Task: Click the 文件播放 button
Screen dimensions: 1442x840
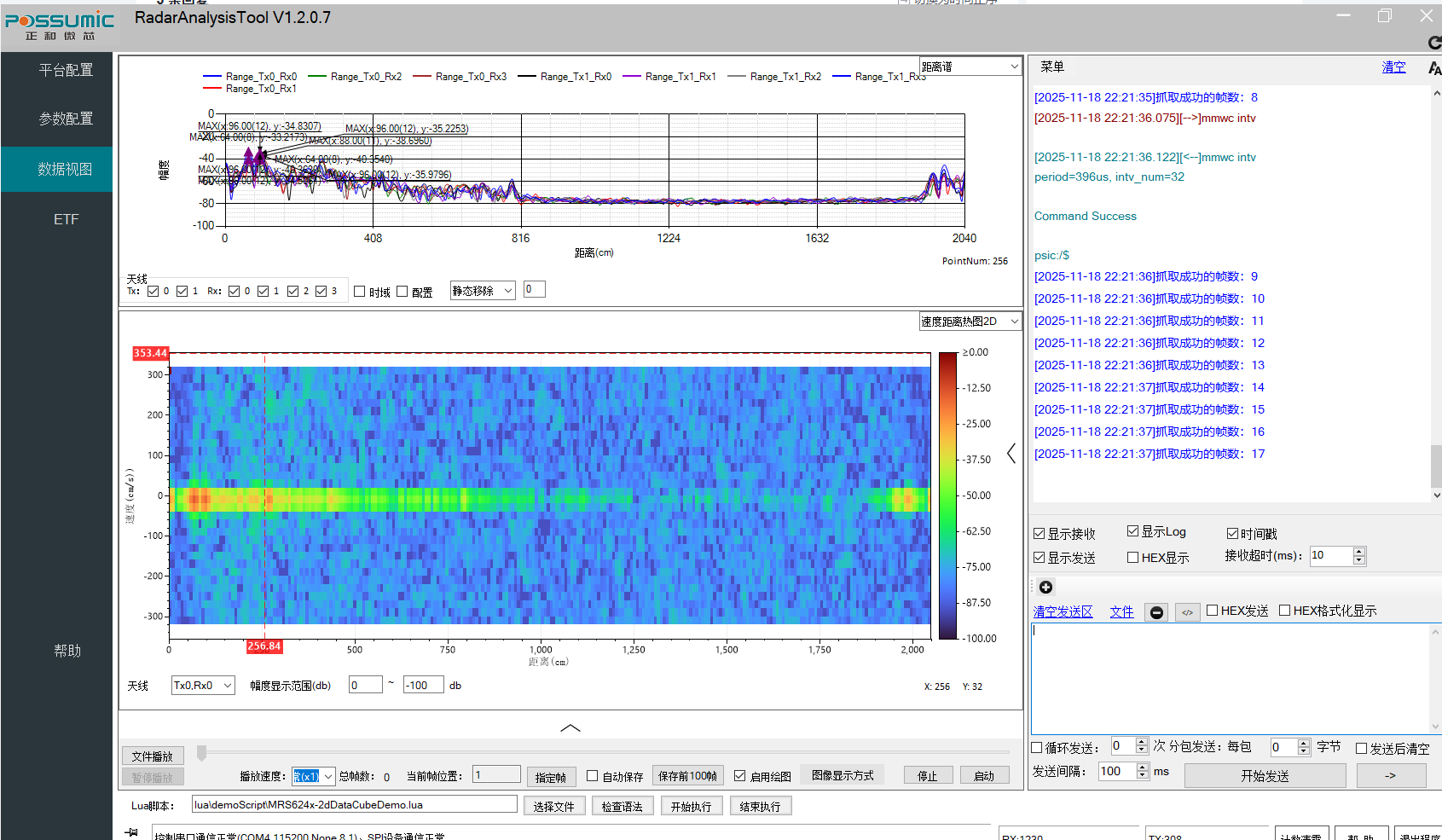Action: point(152,756)
